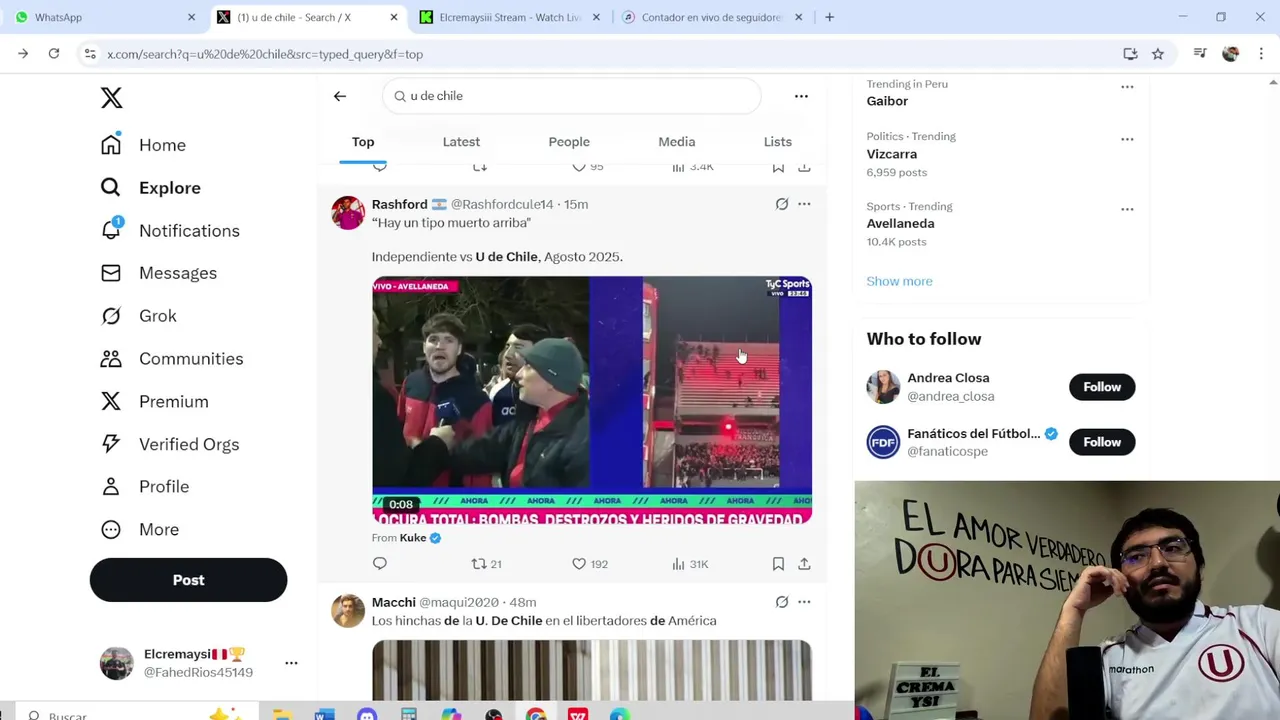This screenshot has height=720, width=1280.
Task: Open options for Gaibor trend
Action: pos(1127,87)
